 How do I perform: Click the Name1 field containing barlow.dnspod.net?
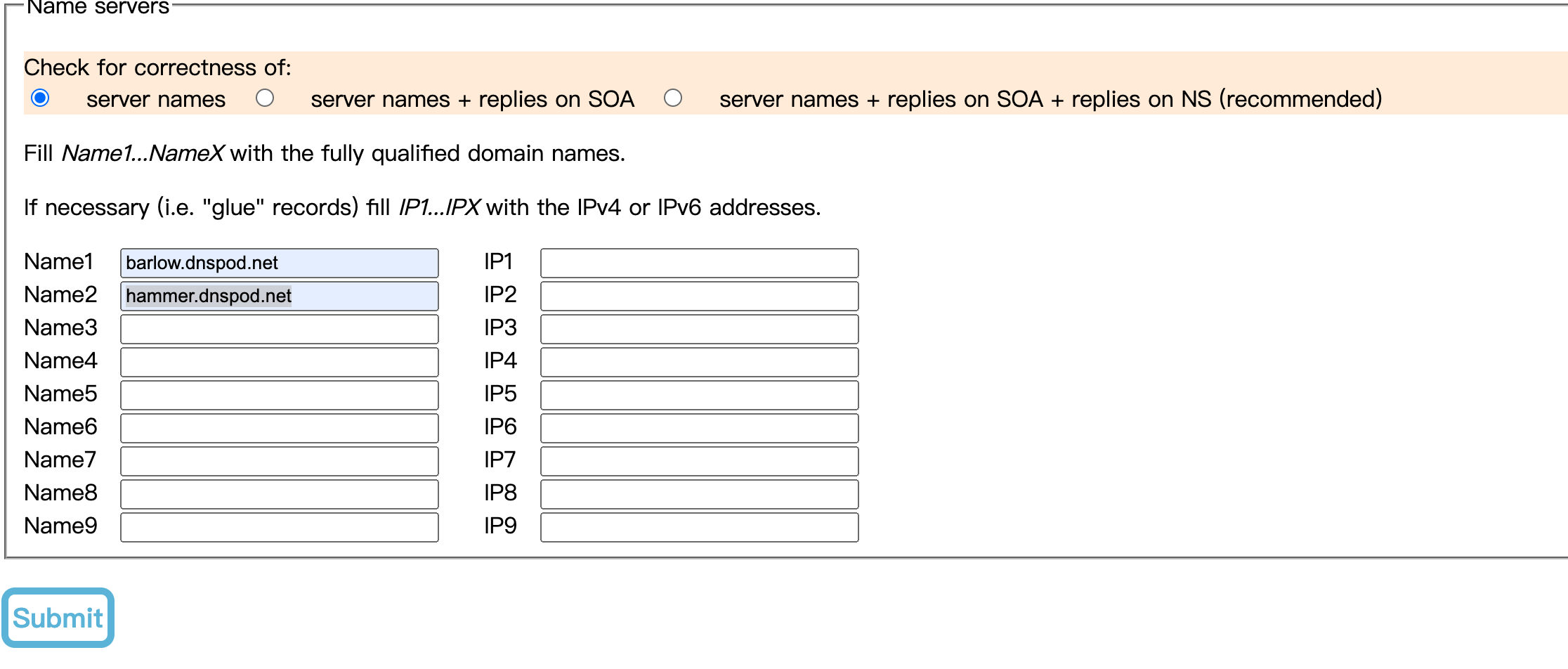coord(279,263)
